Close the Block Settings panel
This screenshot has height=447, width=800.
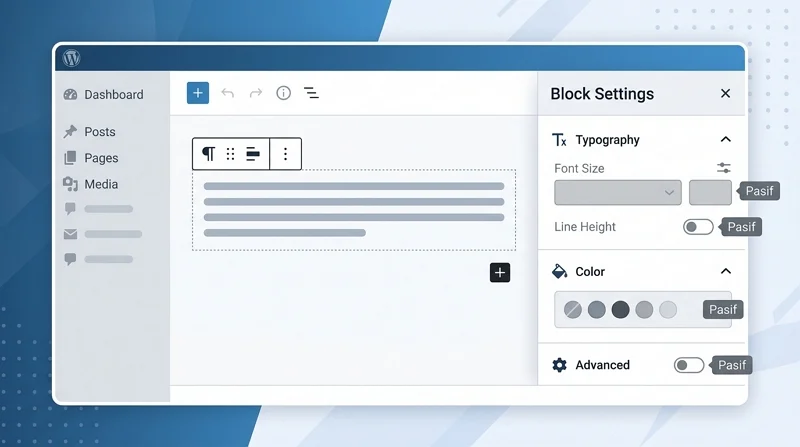(x=726, y=93)
